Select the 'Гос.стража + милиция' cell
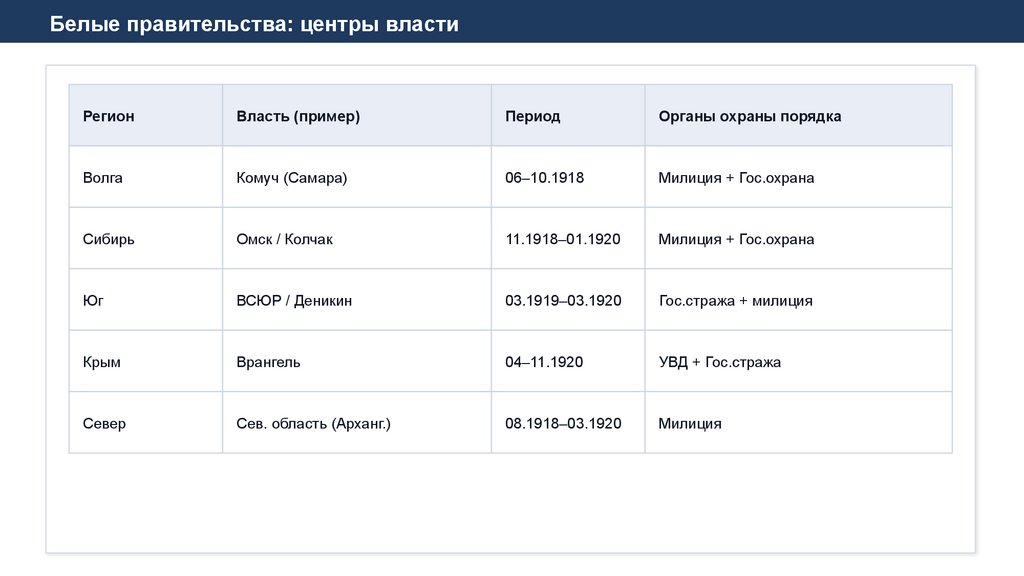This screenshot has height=576, width=1024. pyautogui.click(x=735, y=301)
